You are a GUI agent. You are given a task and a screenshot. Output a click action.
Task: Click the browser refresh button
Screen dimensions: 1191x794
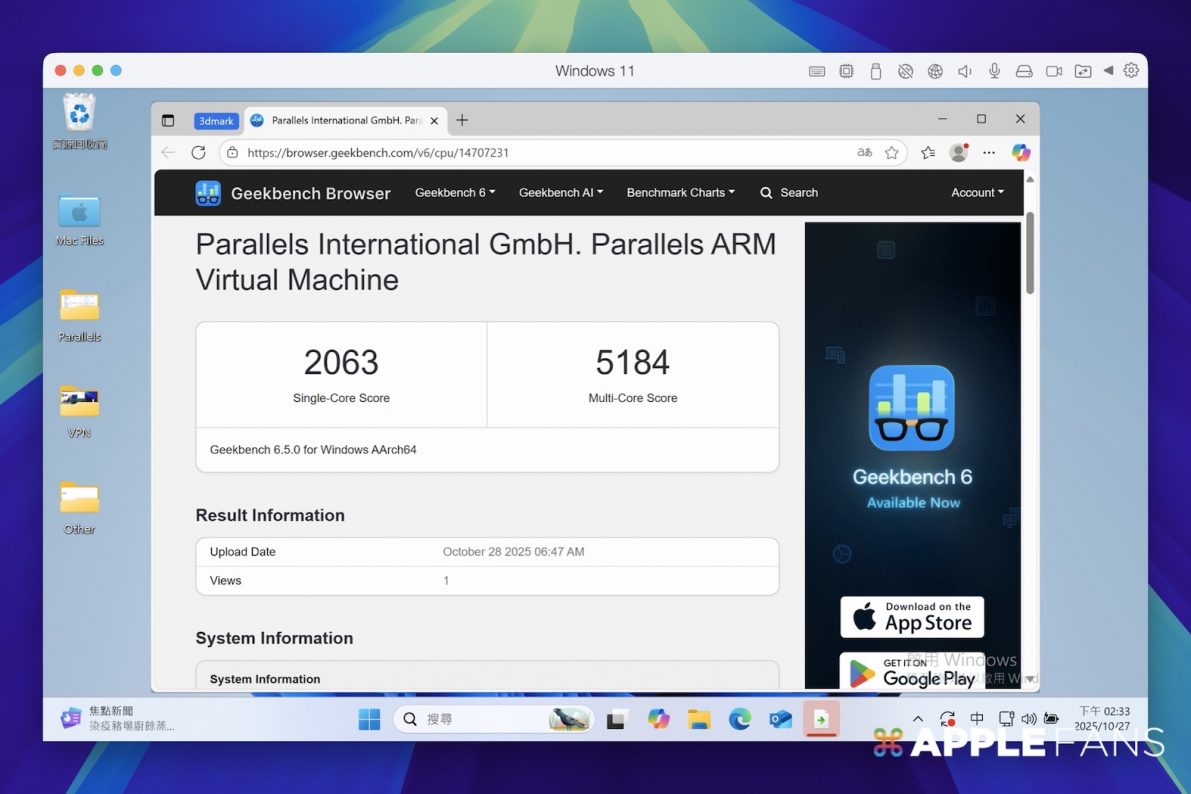click(x=198, y=153)
